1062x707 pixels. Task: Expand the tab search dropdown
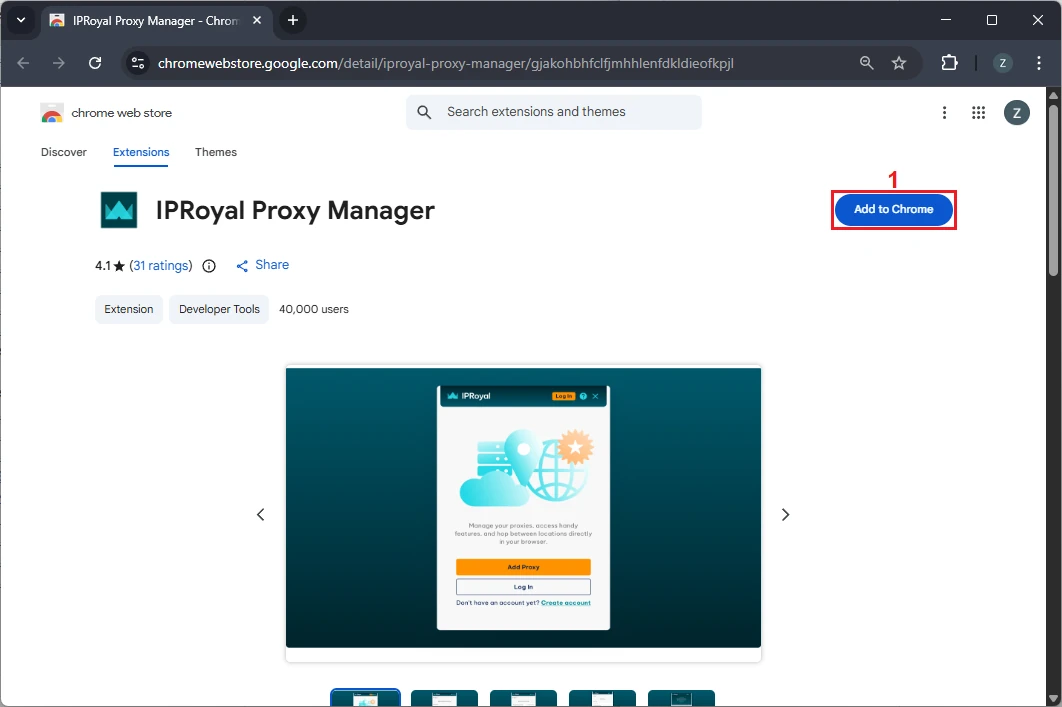point(21,20)
